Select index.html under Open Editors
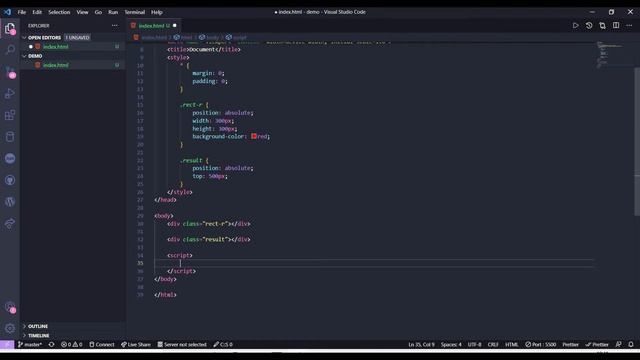Screen dimensions: 640x360 point(73,47)
